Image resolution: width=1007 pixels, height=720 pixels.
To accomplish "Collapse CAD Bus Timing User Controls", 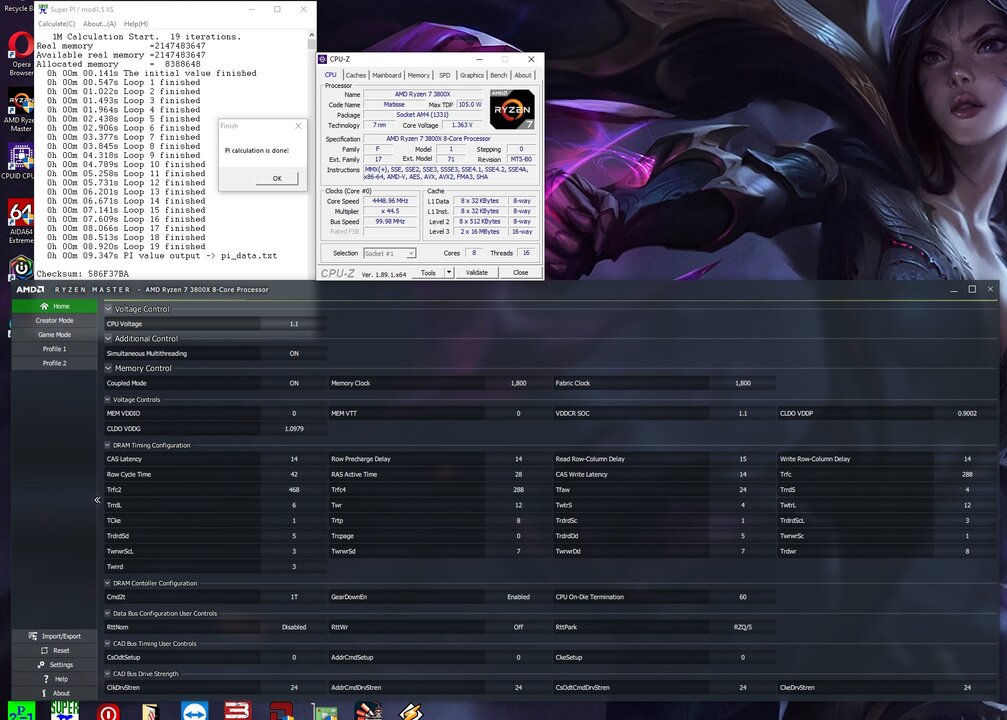I will point(108,644).
